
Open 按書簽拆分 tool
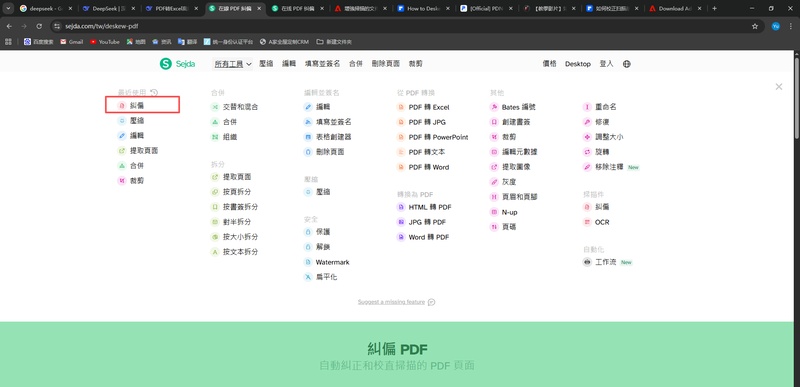(240, 207)
